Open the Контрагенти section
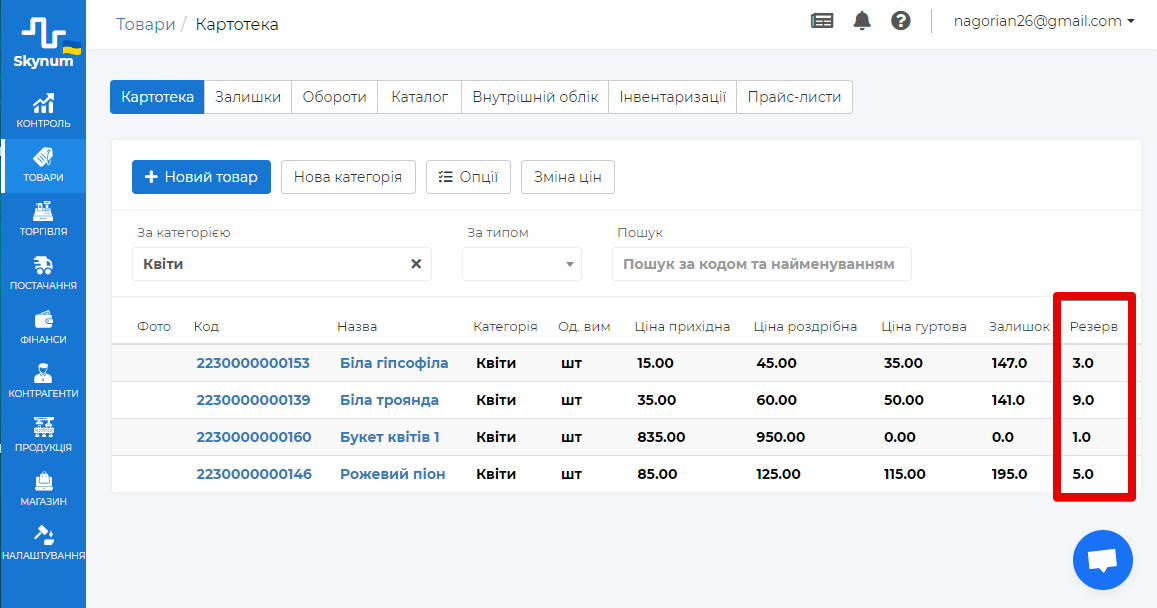 43,381
